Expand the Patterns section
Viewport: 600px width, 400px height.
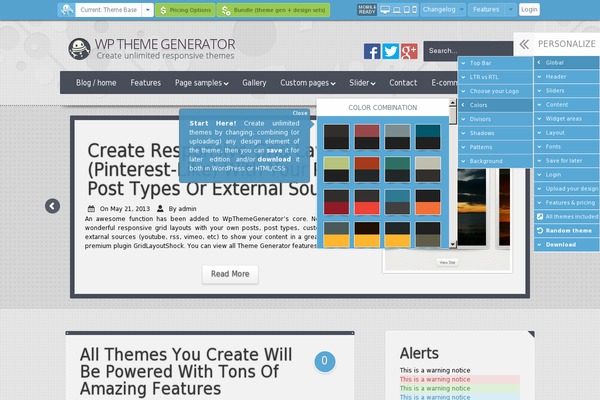pyautogui.click(x=495, y=147)
